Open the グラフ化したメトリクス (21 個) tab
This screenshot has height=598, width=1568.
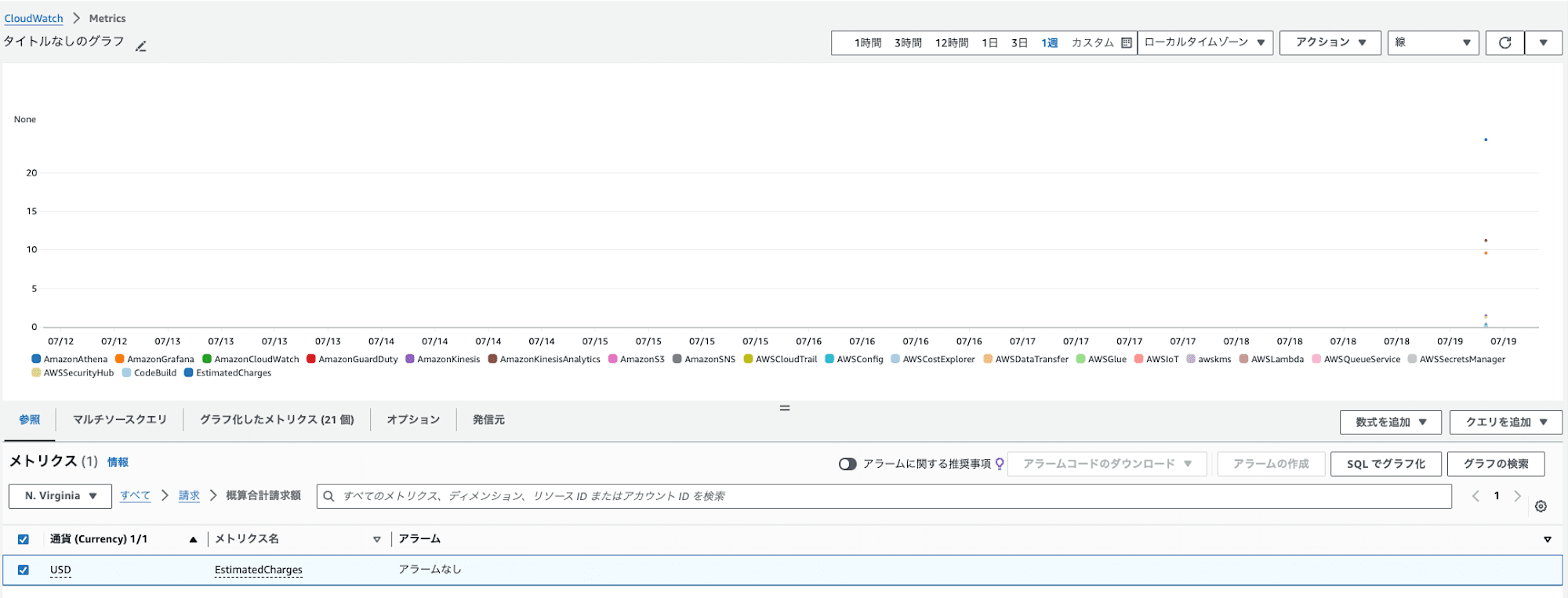277,420
